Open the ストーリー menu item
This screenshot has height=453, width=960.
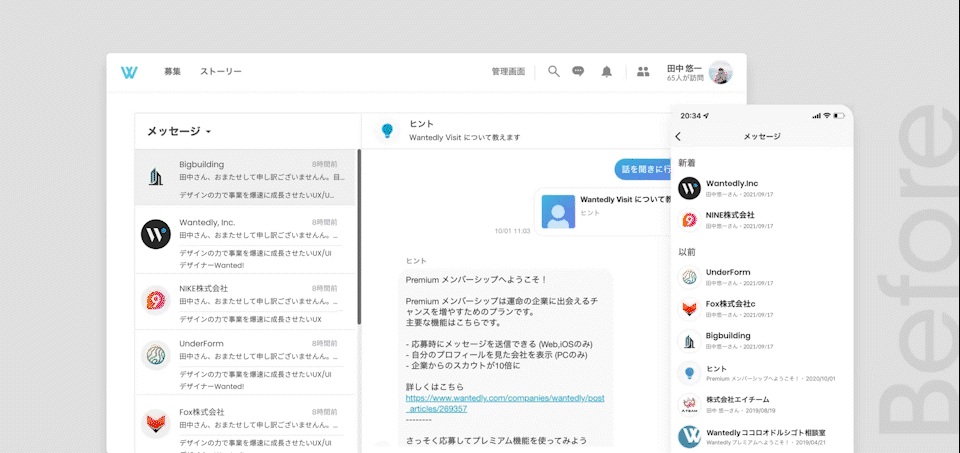click(220, 72)
